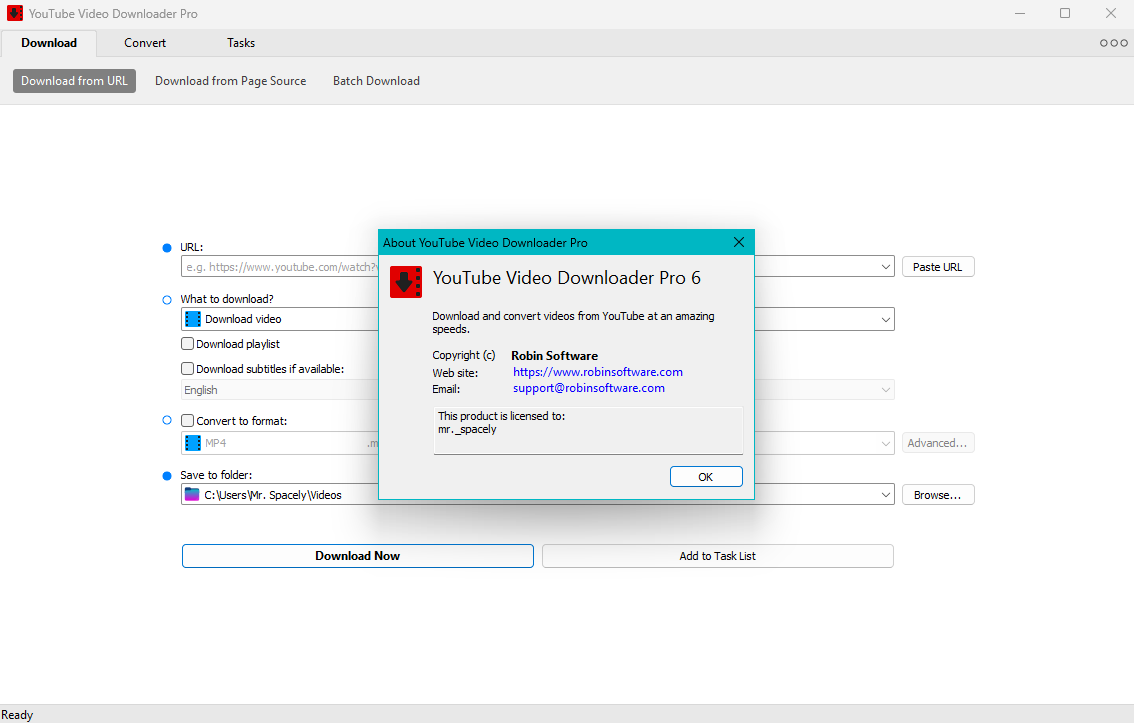Viewport: 1134px width, 723px height.
Task: Click the blue bullet next to URL
Action: point(167,248)
